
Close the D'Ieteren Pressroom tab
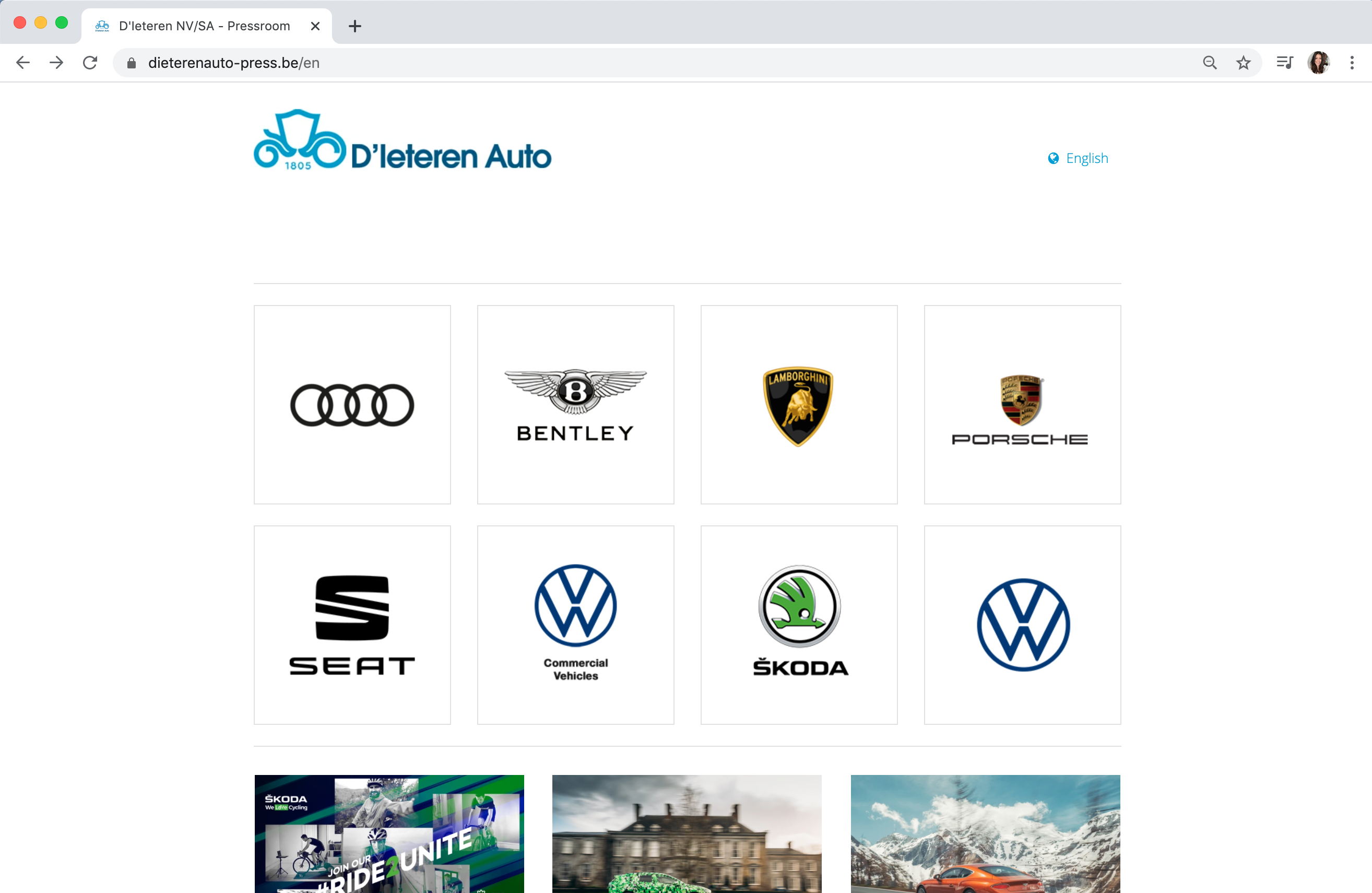point(315,26)
